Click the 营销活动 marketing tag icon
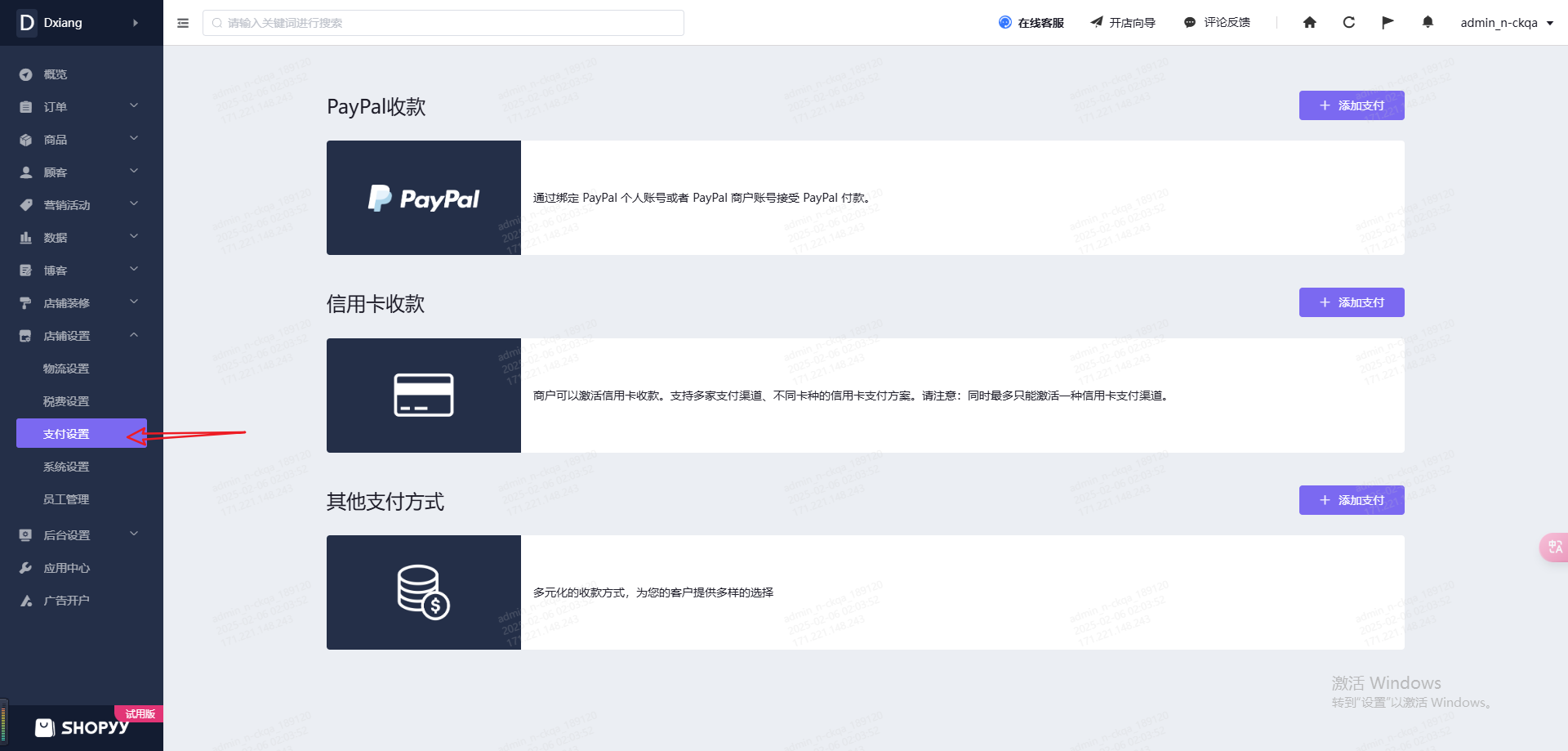The height and width of the screenshot is (751, 1568). tap(26, 205)
